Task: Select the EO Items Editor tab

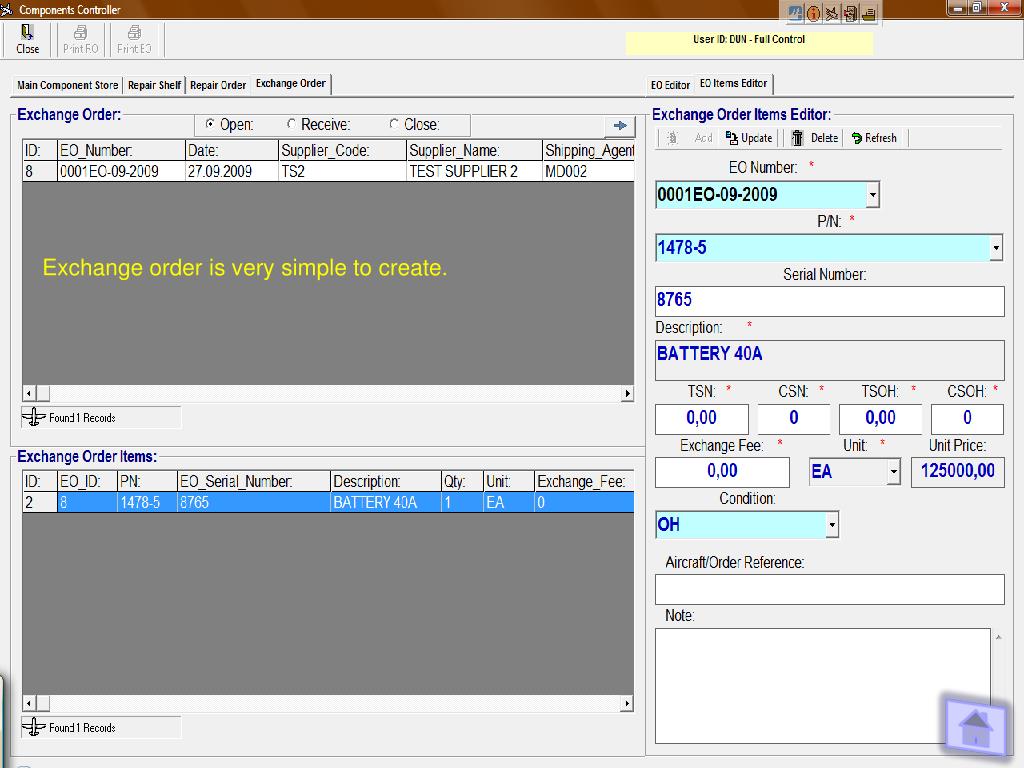Action: click(x=733, y=84)
